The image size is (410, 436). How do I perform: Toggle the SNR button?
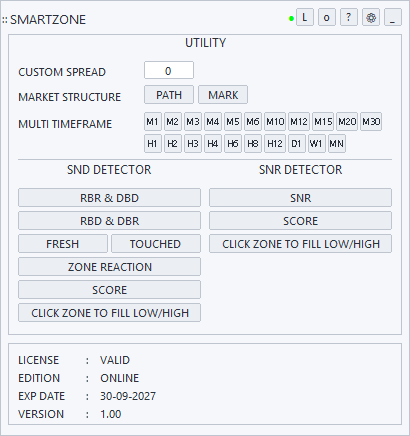[x=300, y=198]
